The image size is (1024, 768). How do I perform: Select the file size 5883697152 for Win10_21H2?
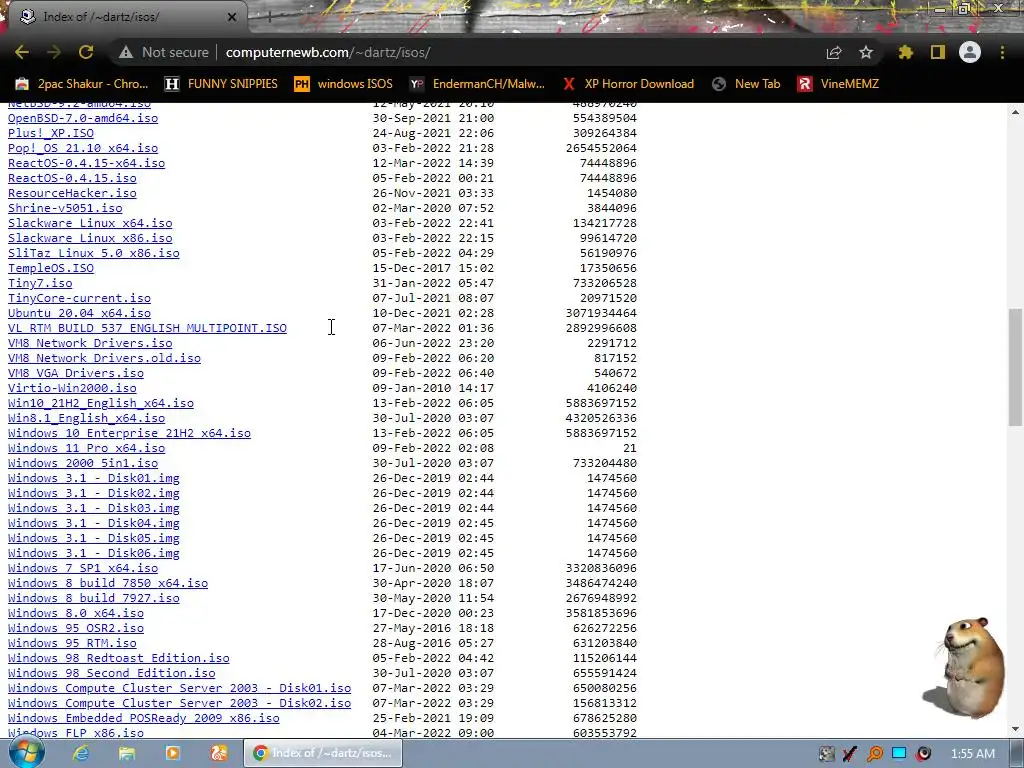(x=601, y=404)
